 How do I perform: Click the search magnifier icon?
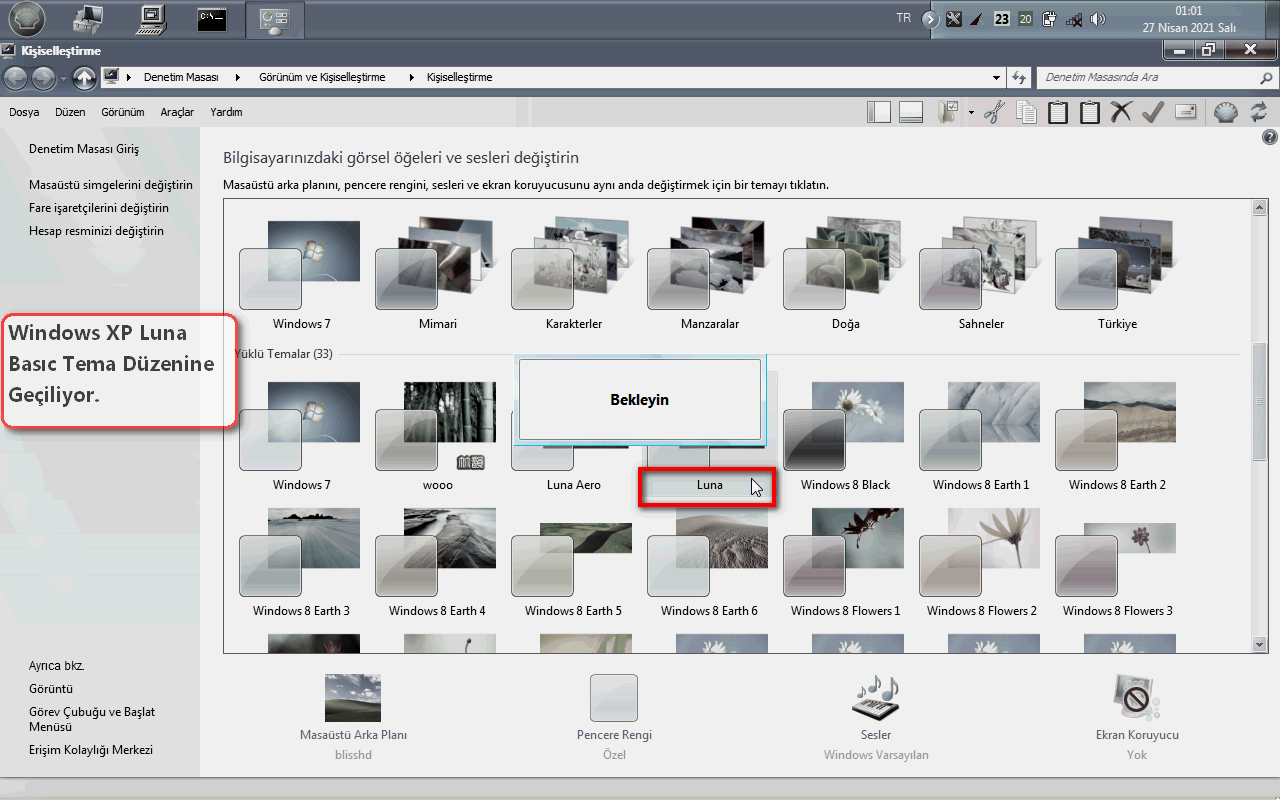(1267, 77)
